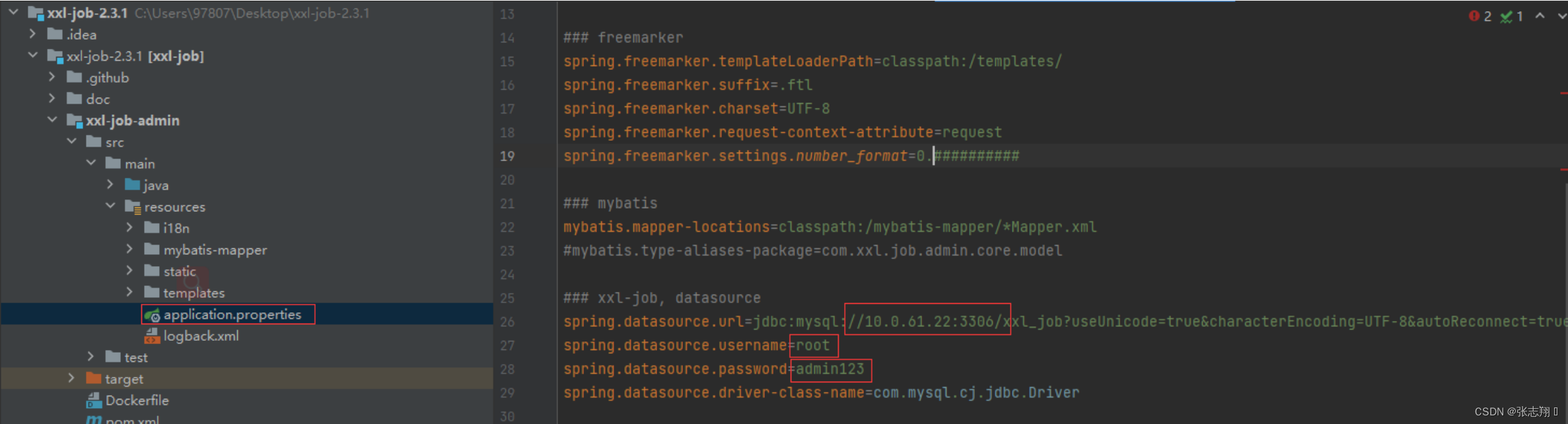Click the .idea folder icon
The height and width of the screenshot is (424, 1568).
click(55, 34)
